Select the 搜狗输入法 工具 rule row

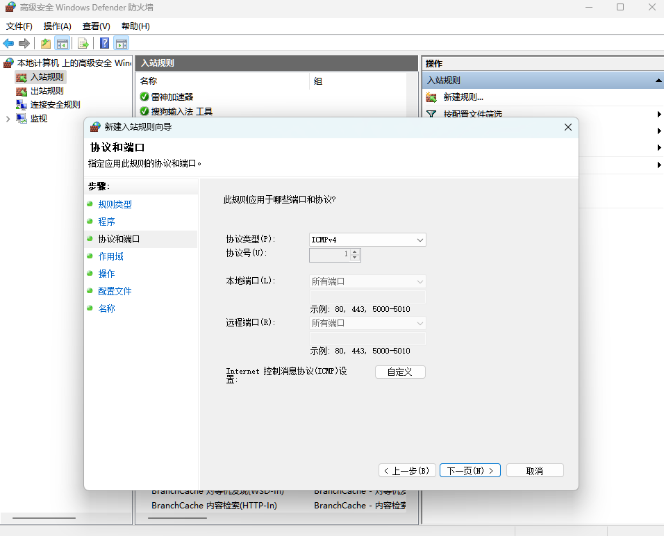click(271, 111)
